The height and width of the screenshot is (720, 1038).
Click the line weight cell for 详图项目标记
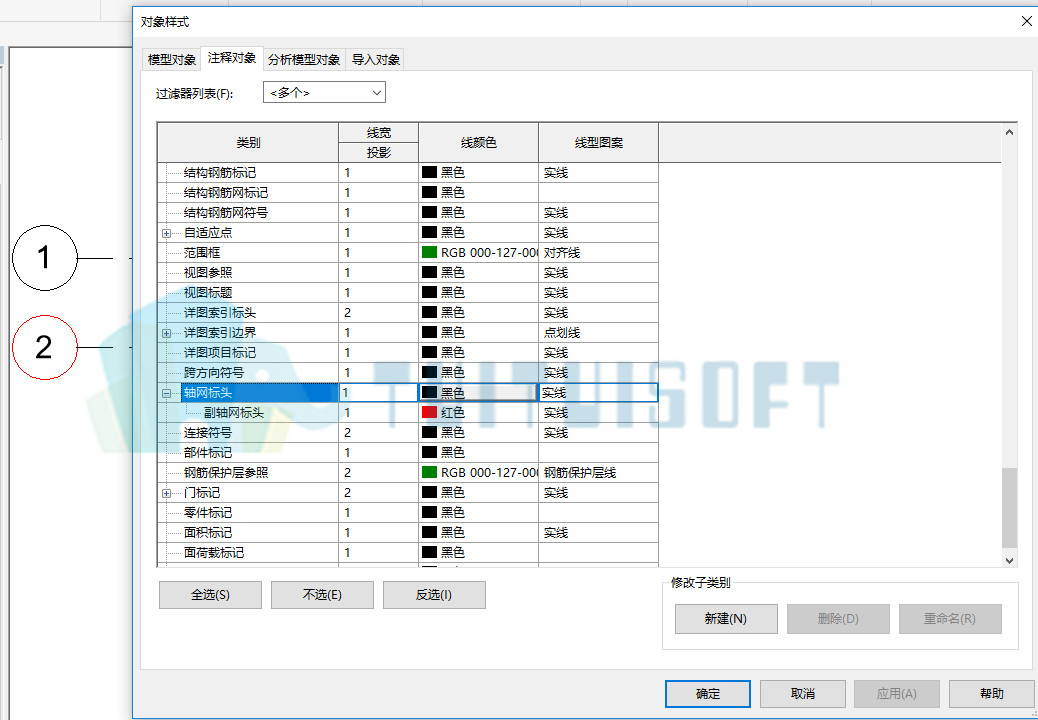click(x=379, y=353)
